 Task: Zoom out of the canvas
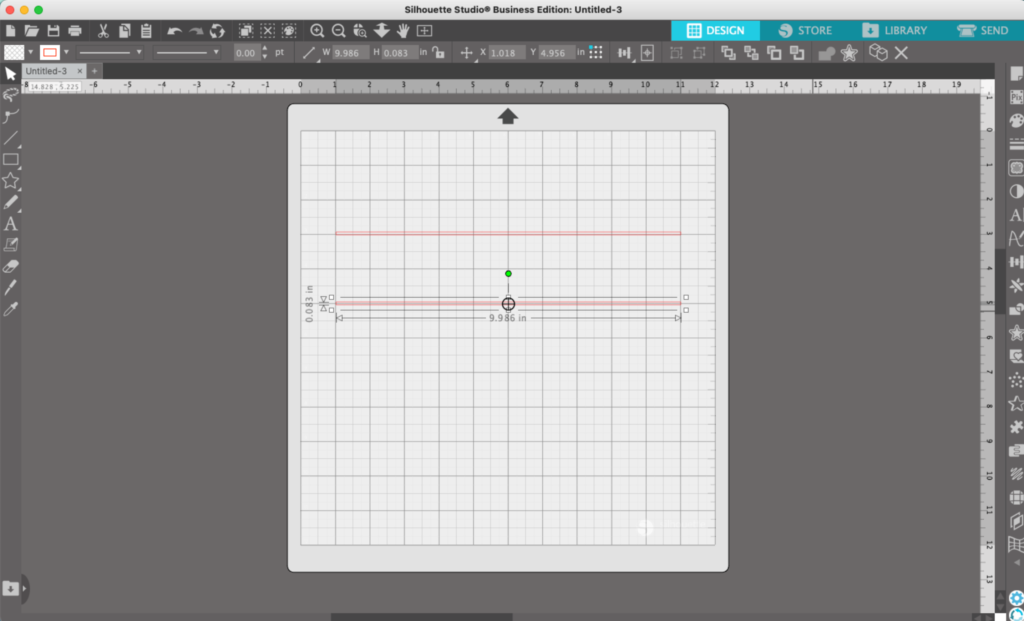[x=338, y=31]
